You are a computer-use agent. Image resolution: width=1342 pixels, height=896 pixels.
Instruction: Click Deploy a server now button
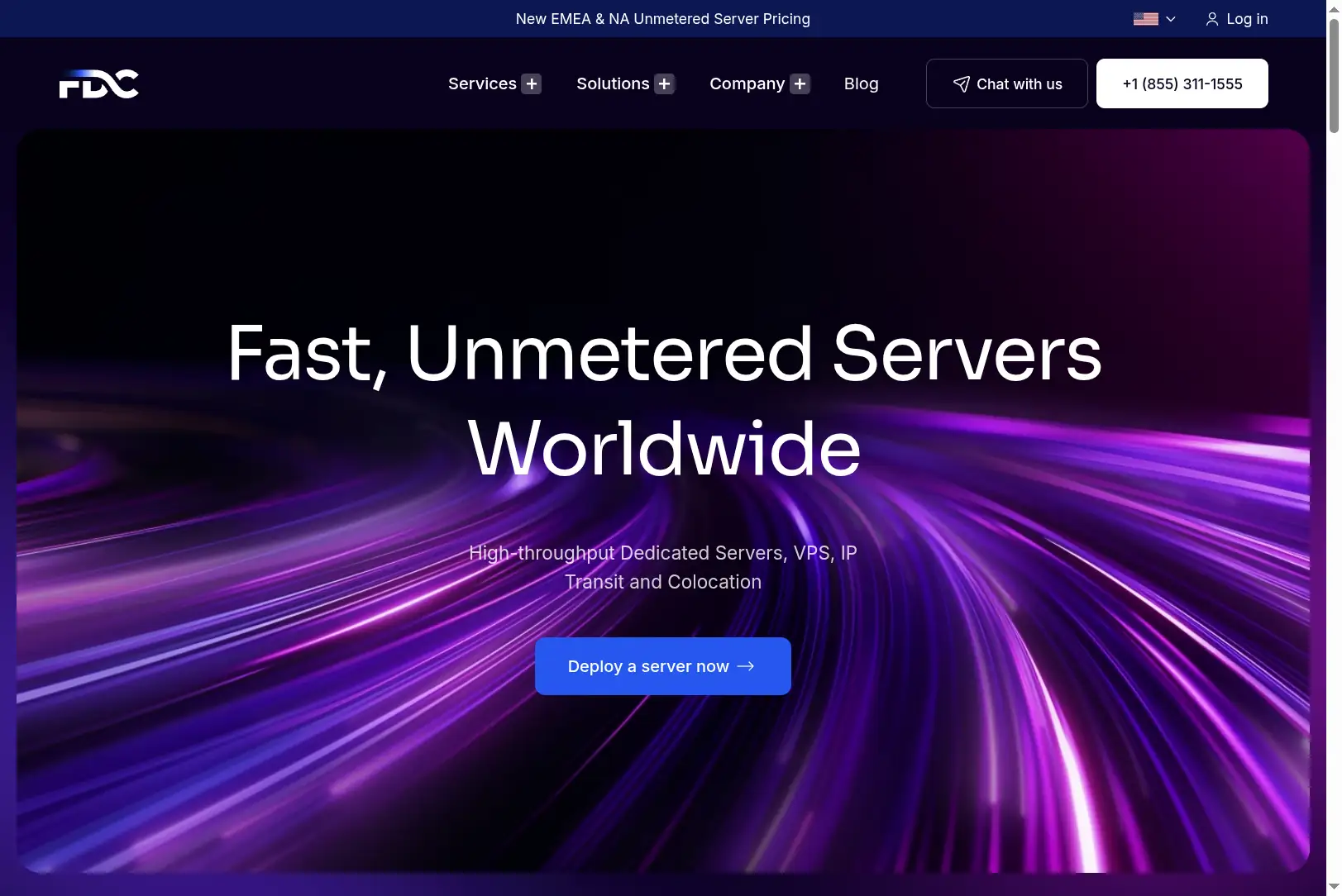[662, 666]
